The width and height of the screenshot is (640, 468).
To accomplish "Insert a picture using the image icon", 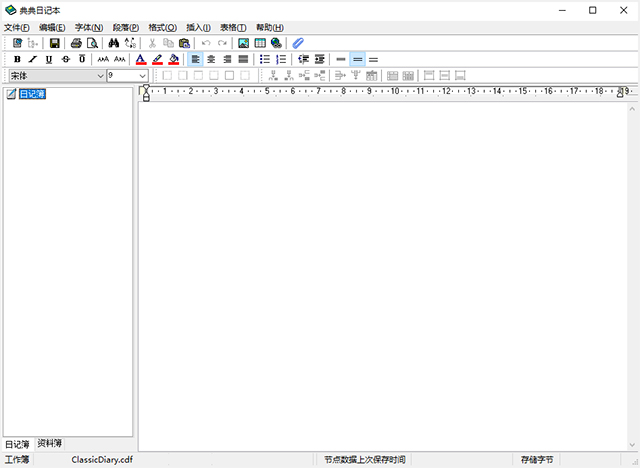I will pos(243,43).
